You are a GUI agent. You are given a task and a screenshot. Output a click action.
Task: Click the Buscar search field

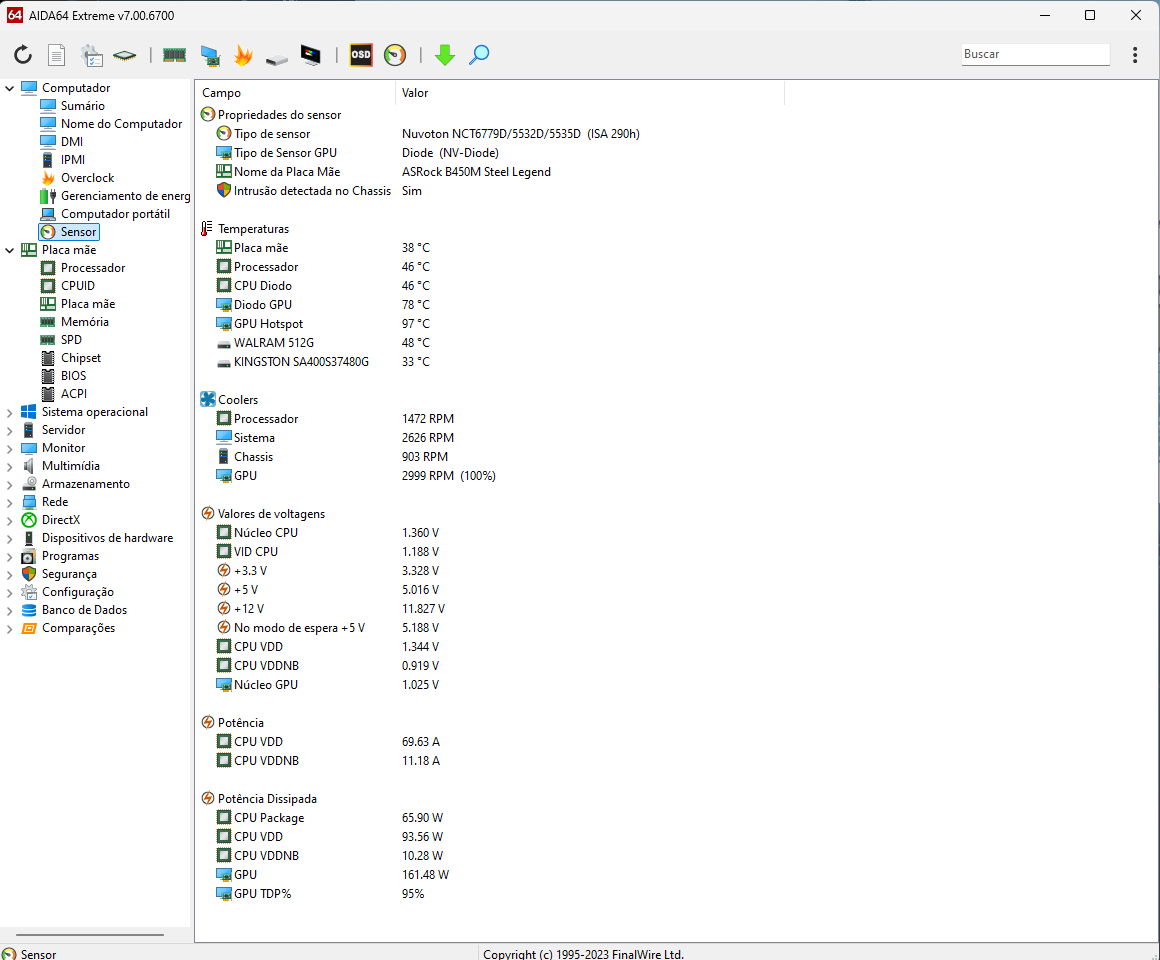[1036, 54]
